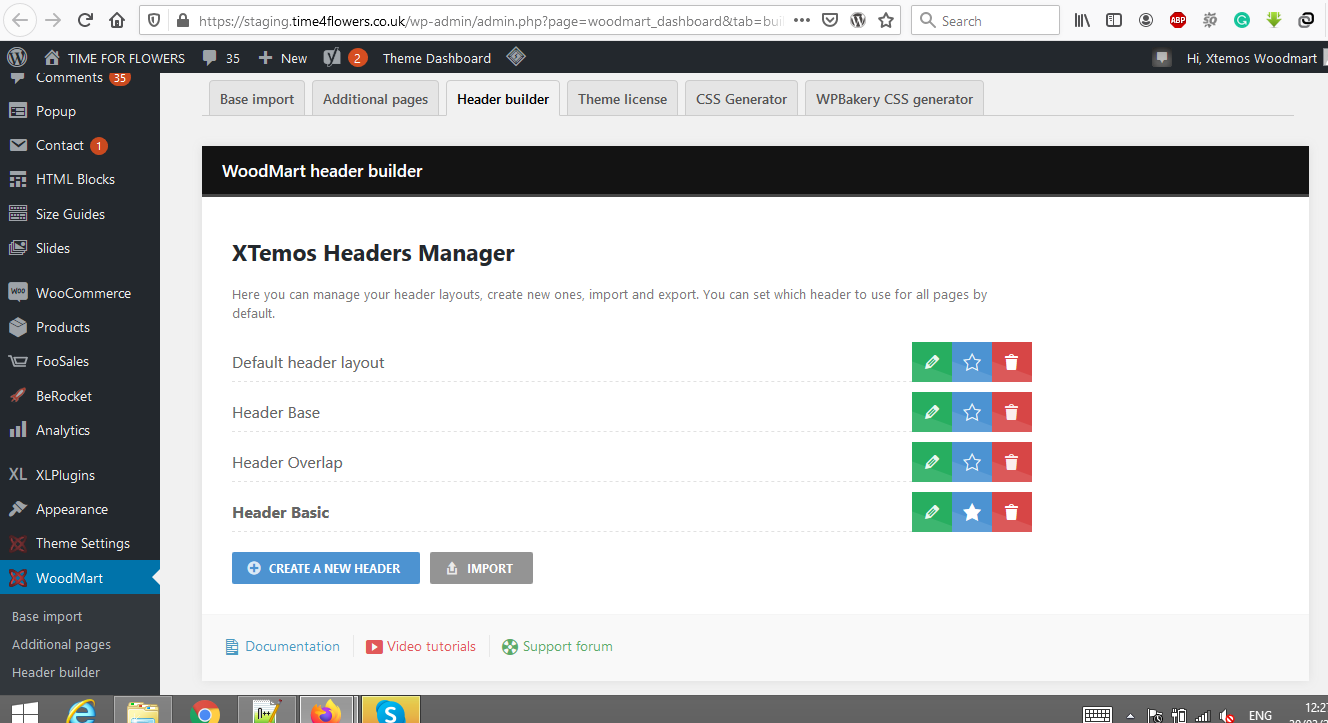Delete the Default header layout
The image size is (1328, 723).
tap(1012, 362)
